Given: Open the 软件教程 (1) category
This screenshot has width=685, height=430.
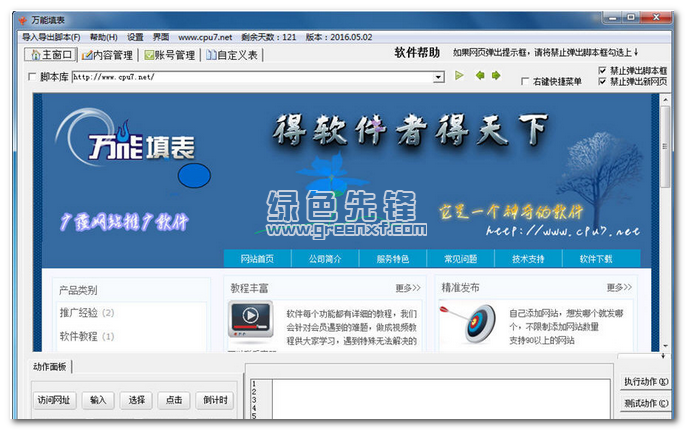Looking at the screenshot, I should click(86, 336).
